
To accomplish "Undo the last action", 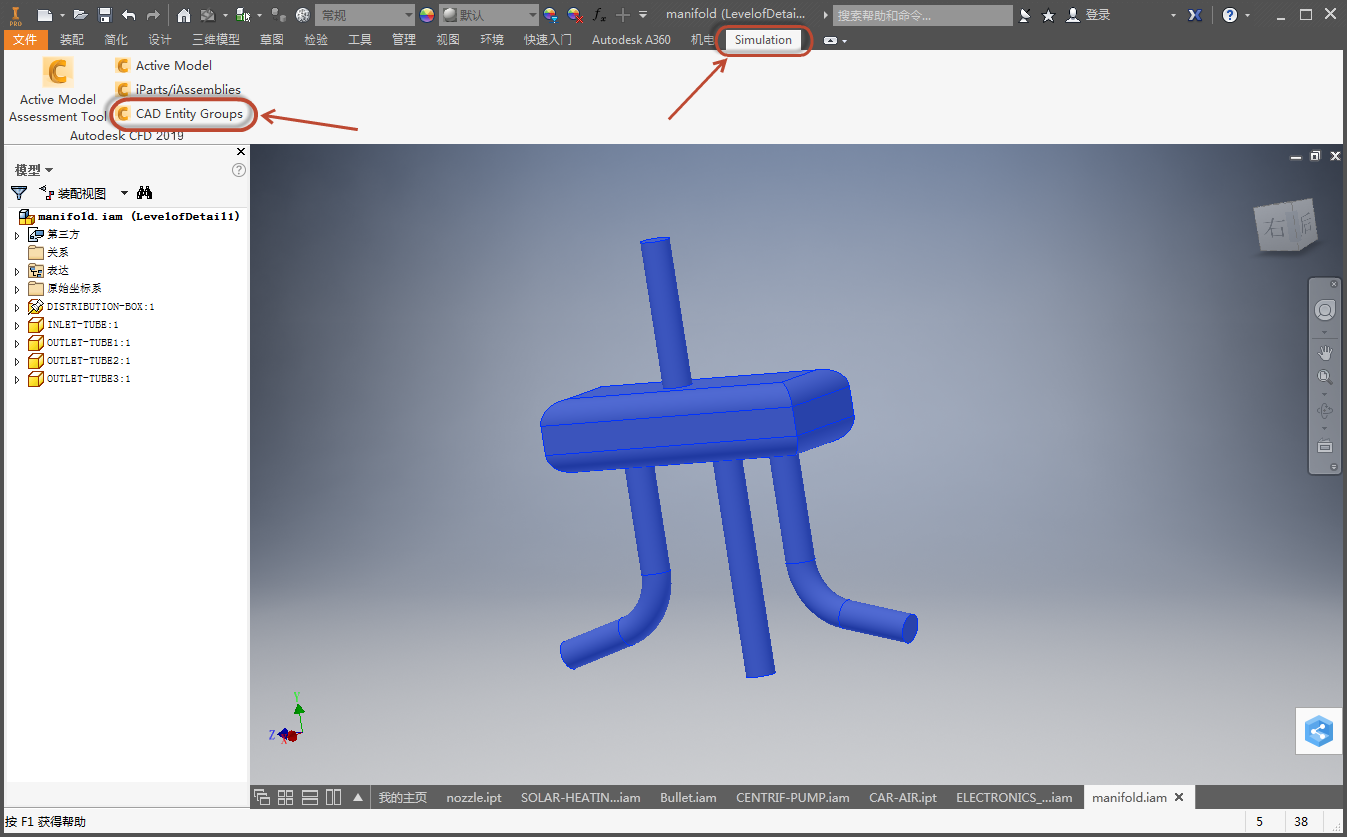I will 128,15.
